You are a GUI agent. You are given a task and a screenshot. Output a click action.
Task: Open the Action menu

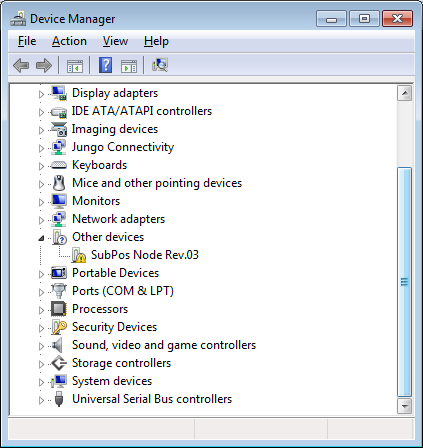69,41
